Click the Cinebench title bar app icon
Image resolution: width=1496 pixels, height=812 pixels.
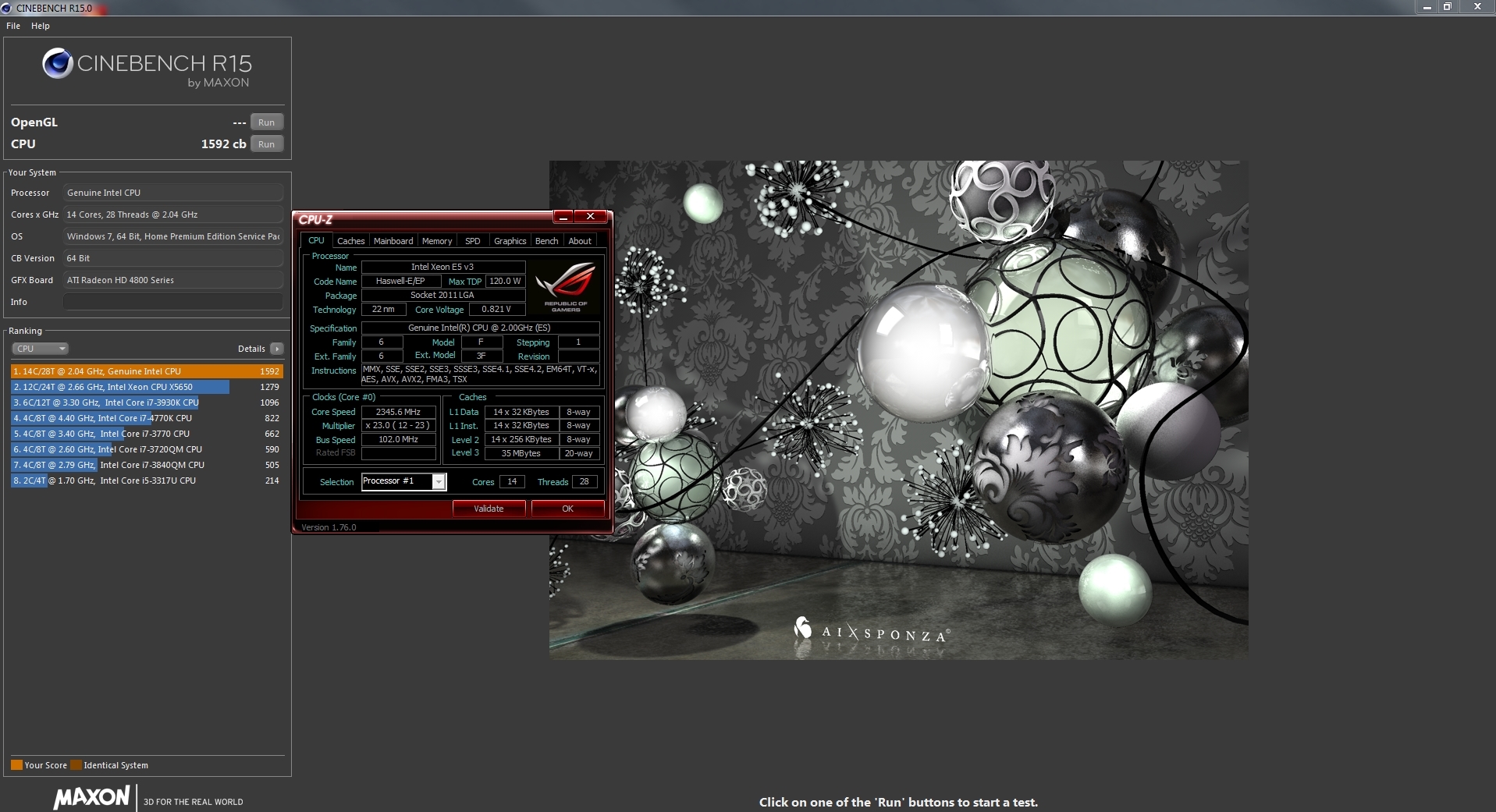(x=6, y=8)
